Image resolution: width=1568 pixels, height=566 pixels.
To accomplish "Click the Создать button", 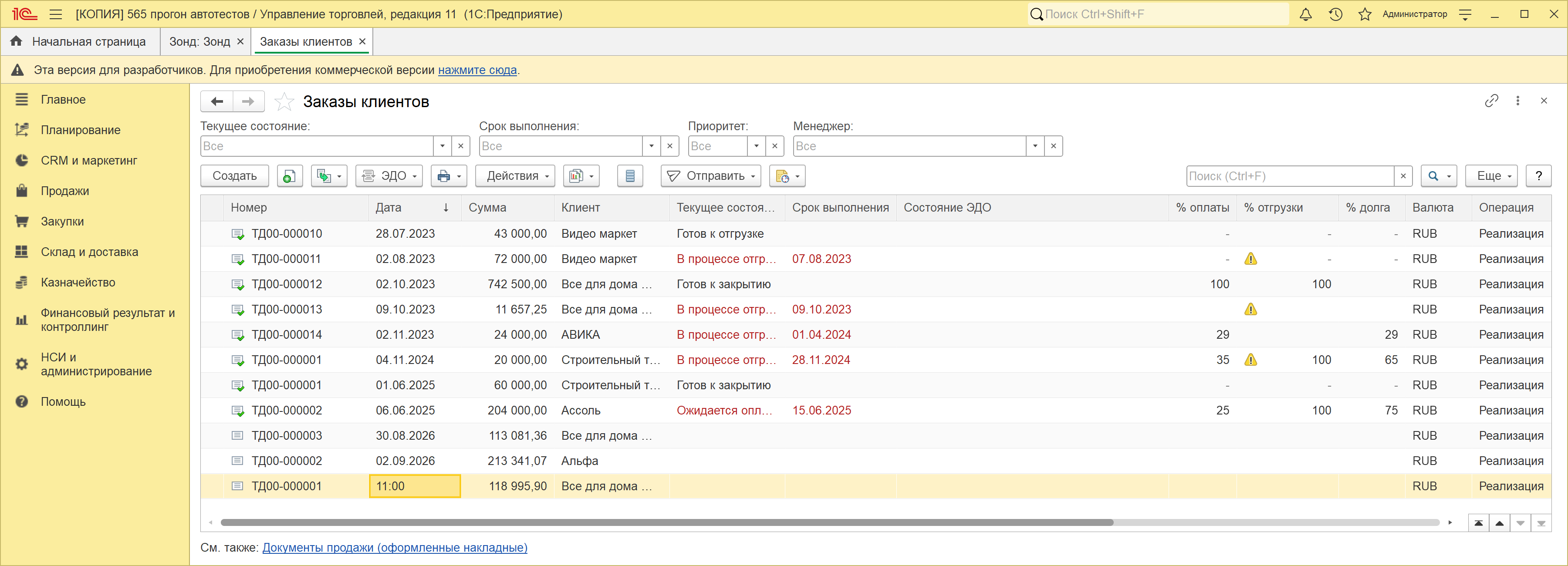I will tap(234, 176).
